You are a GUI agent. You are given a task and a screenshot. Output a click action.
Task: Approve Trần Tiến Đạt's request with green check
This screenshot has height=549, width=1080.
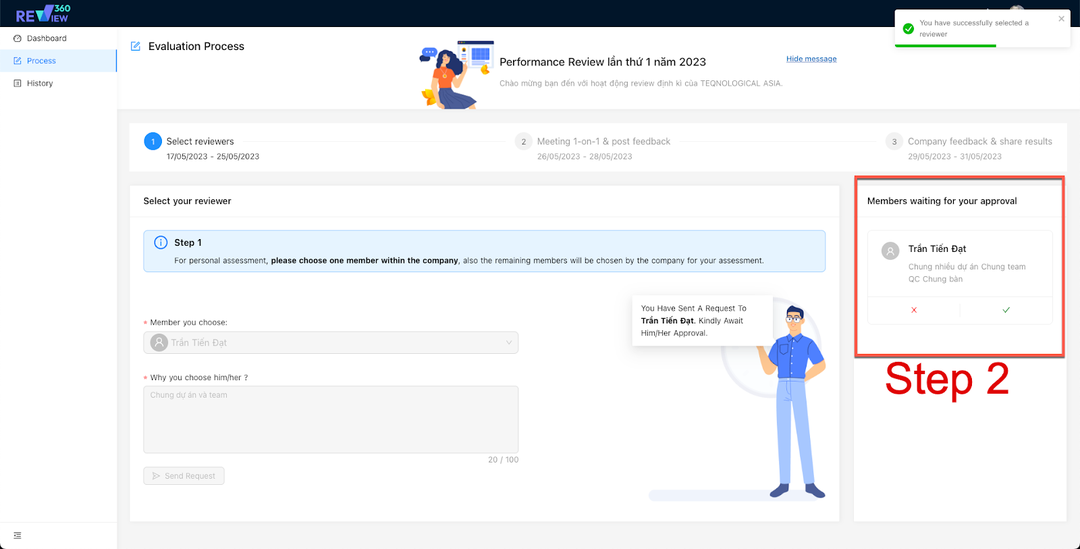point(1006,311)
